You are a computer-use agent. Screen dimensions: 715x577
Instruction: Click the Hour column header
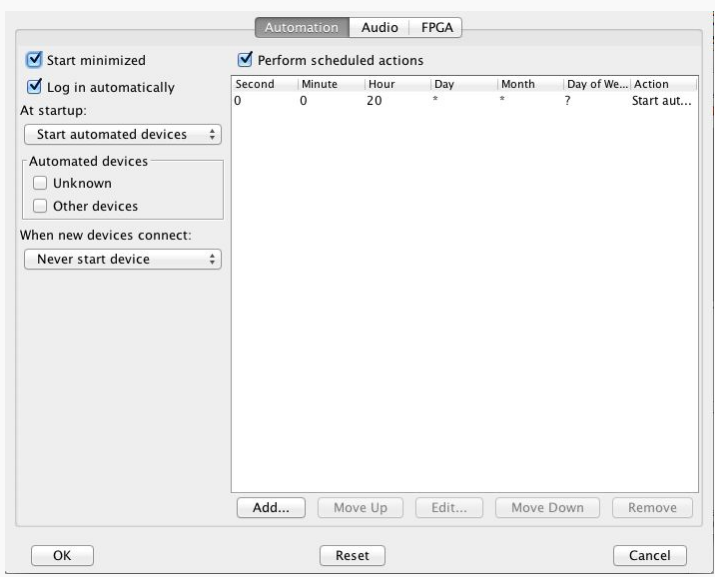[x=396, y=84]
